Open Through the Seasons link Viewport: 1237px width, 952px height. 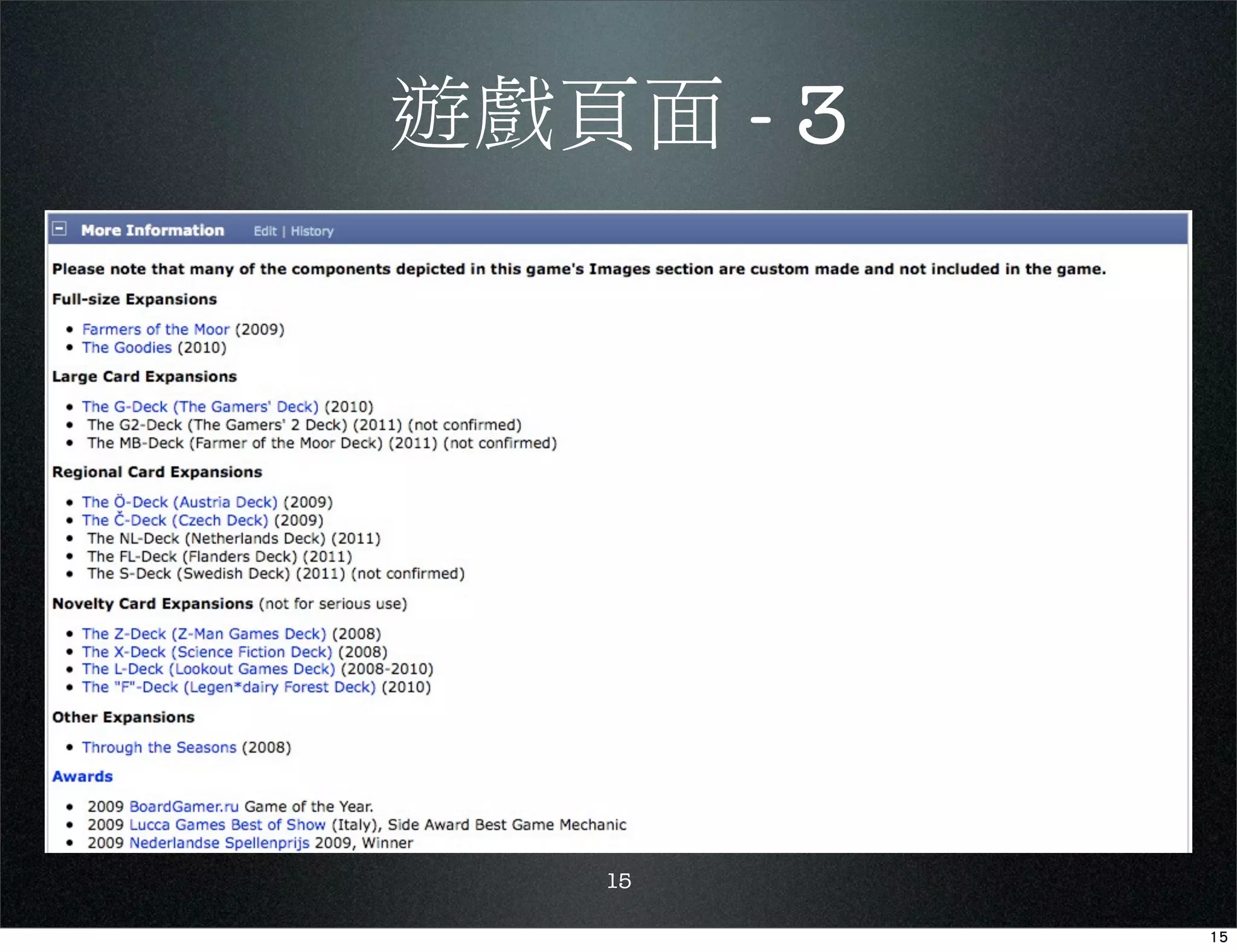[x=159, y=747]
